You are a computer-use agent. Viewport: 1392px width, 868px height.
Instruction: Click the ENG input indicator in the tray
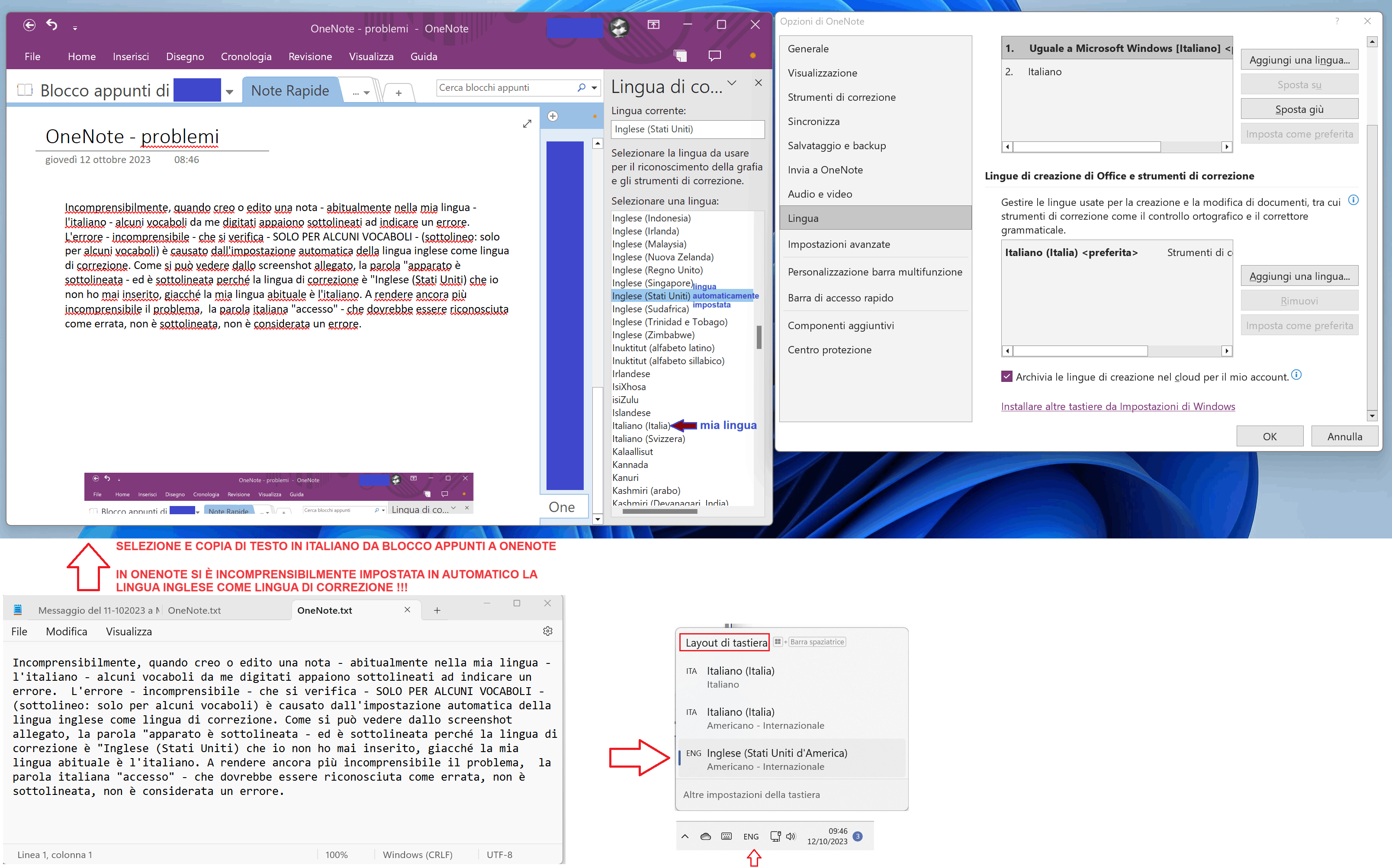tap(751, 836)
